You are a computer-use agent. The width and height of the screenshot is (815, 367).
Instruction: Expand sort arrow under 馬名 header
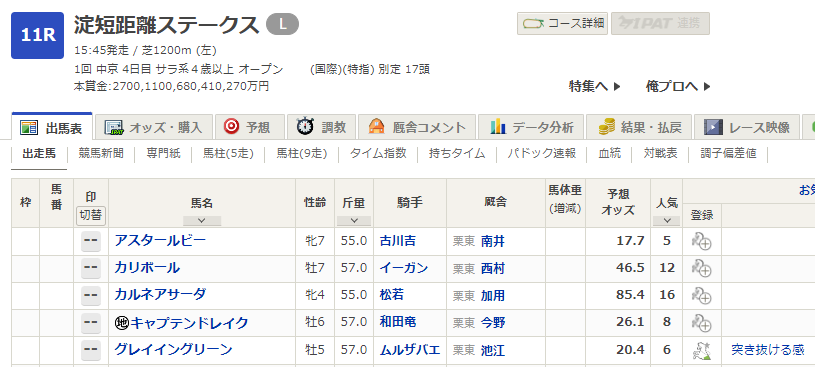[x=202, y=220]
